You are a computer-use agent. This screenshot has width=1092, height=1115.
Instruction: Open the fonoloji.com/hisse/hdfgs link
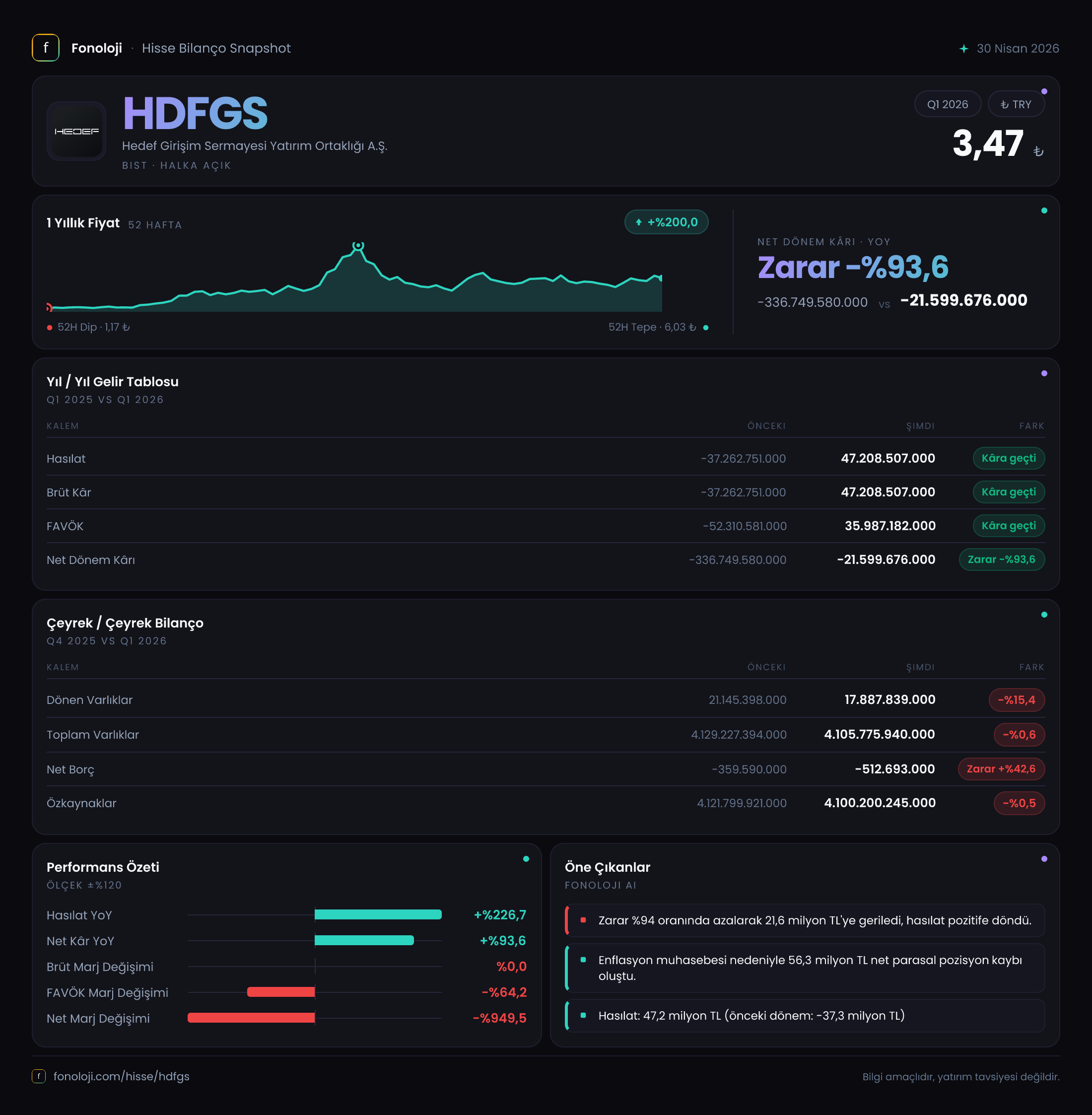122,1077
